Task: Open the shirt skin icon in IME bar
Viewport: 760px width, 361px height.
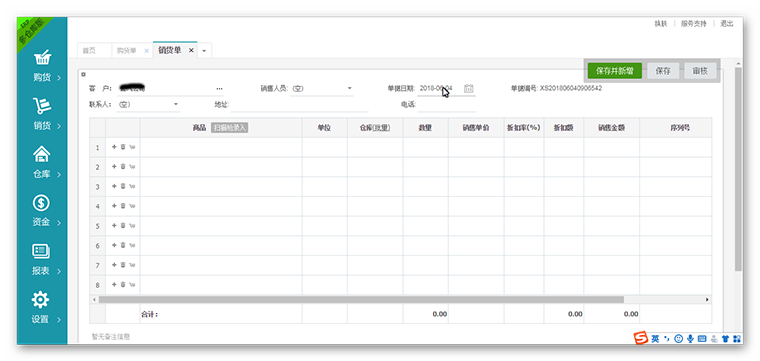Action: (726, 339)
